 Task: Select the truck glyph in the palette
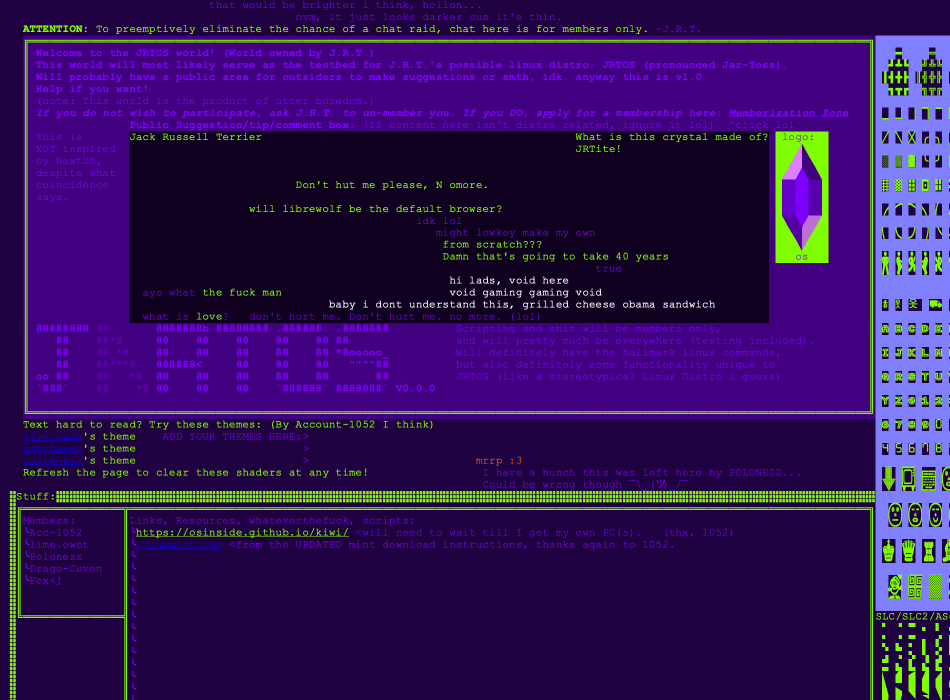935,304
